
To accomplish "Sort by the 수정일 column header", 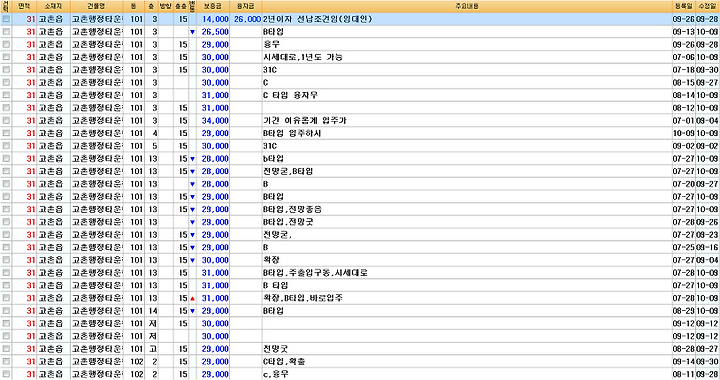I will [x=708, y=6].
